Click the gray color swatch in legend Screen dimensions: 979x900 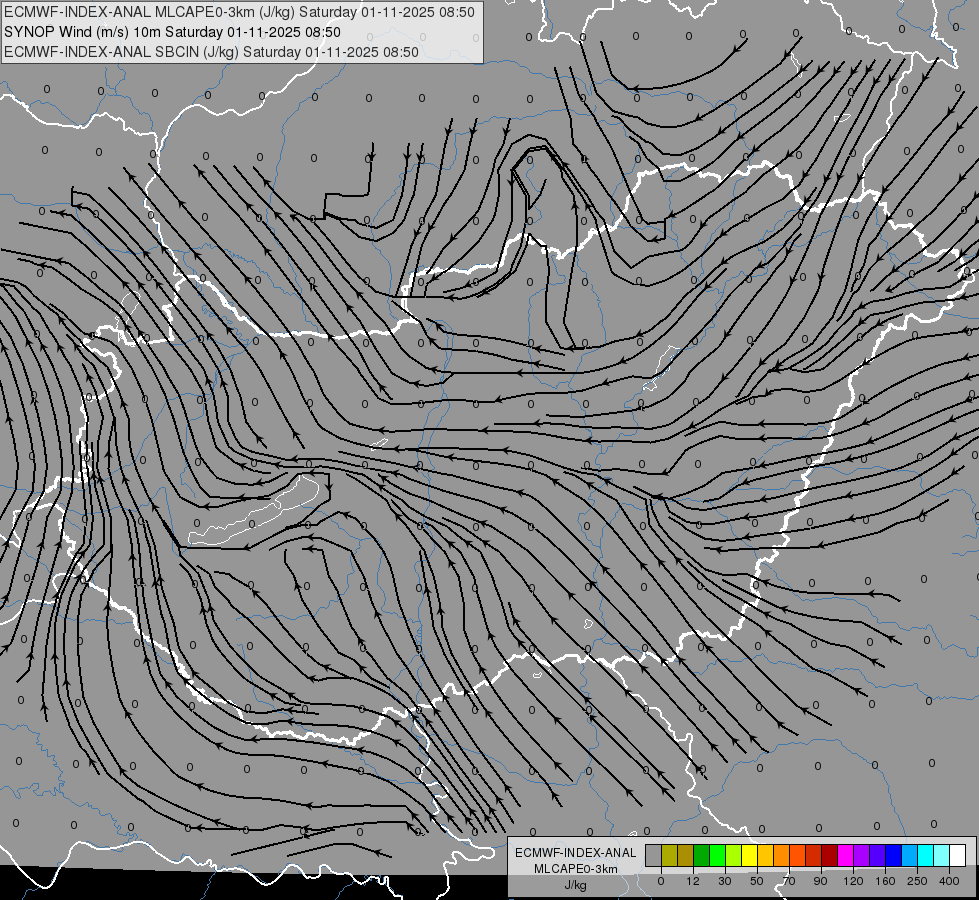point(654,855)
